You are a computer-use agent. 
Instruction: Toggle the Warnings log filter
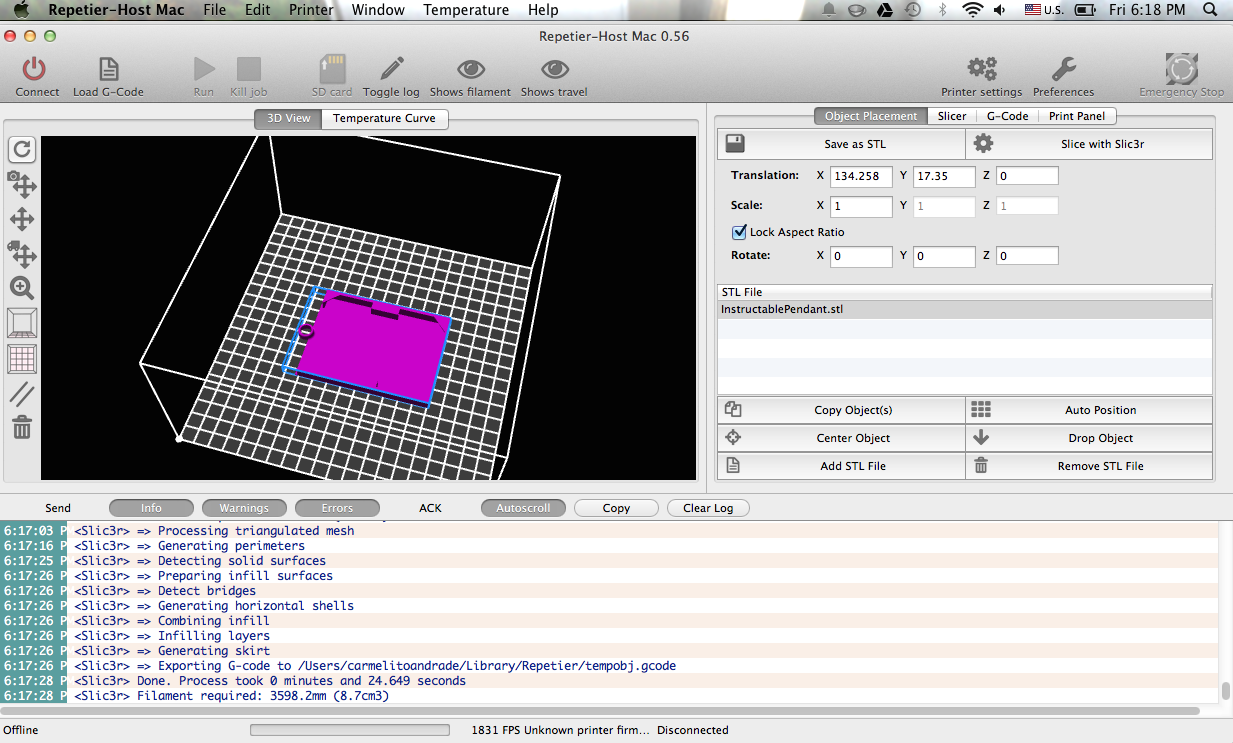244,508
